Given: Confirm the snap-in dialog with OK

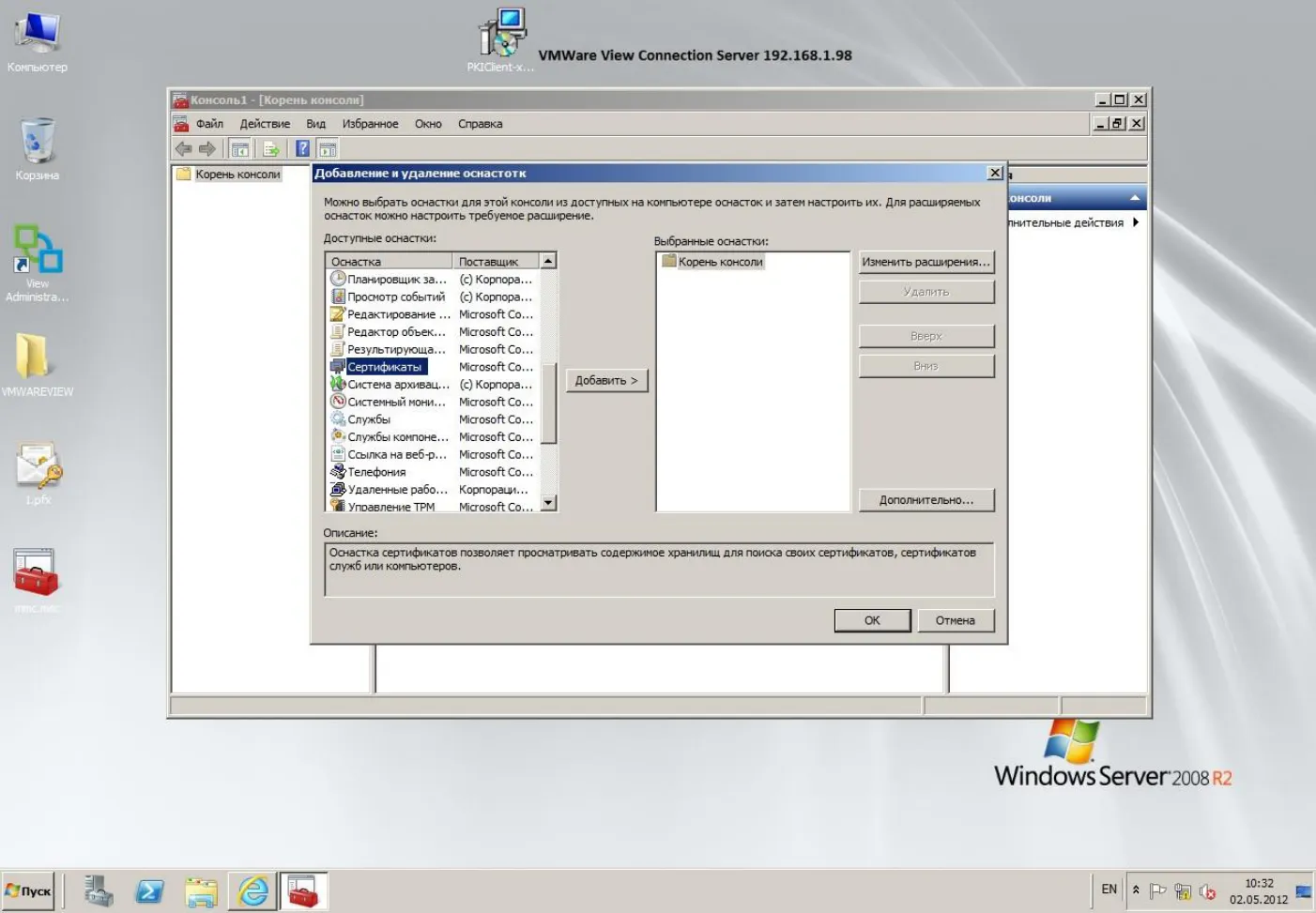Looking at the screenshot, I should point(872,620).
